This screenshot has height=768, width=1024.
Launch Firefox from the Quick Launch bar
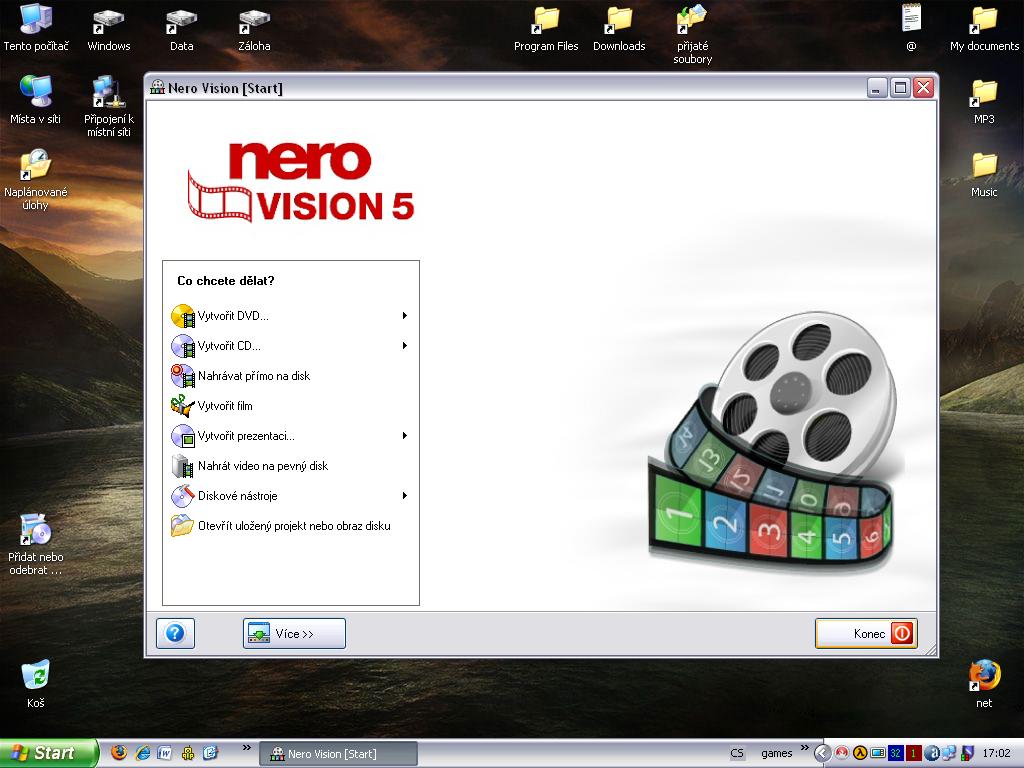pos(119,753)
